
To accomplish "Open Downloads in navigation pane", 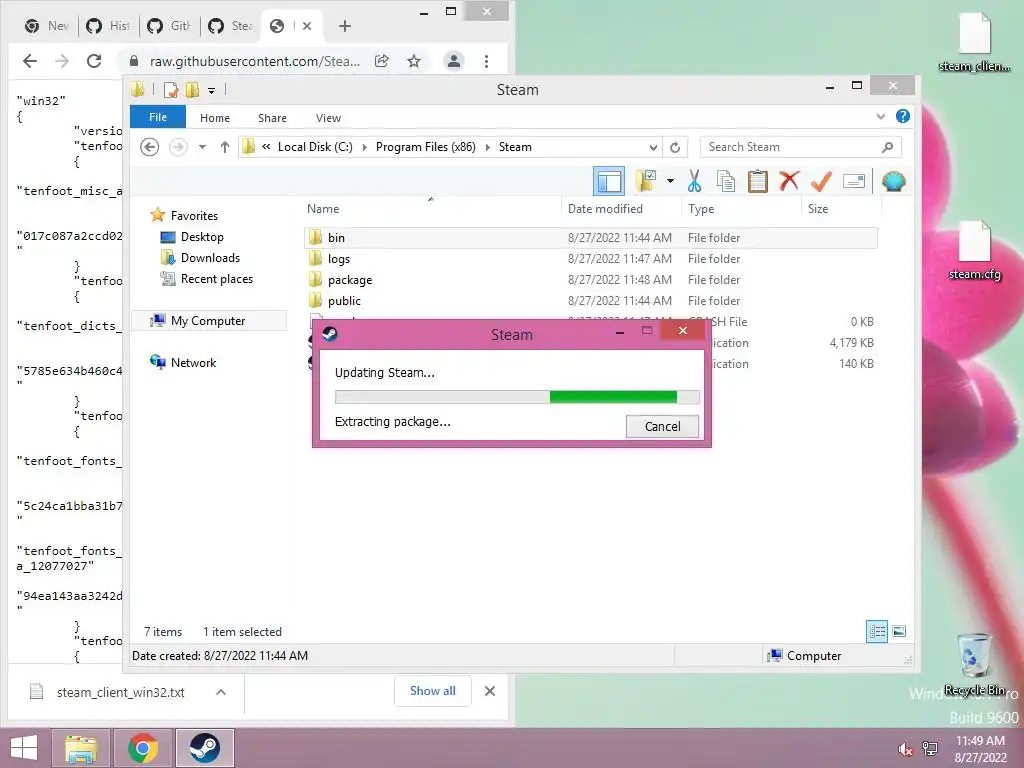I will [210, 258].
